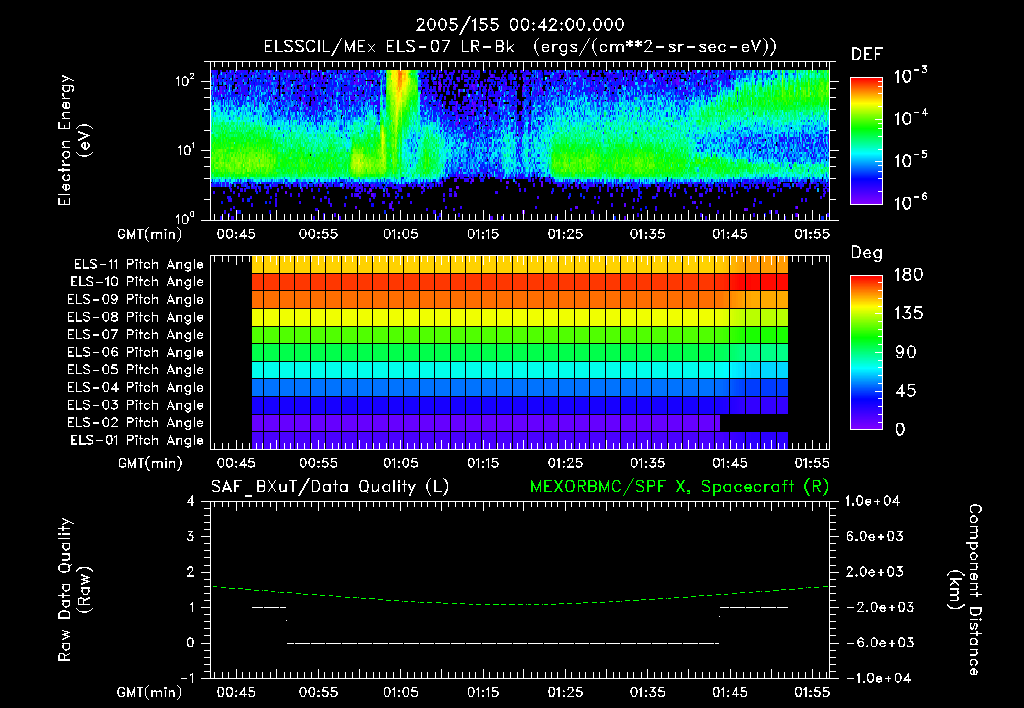1024x708 pixels.
Task: Click the 180 label on the Deg scale
Action: point(908,275)
